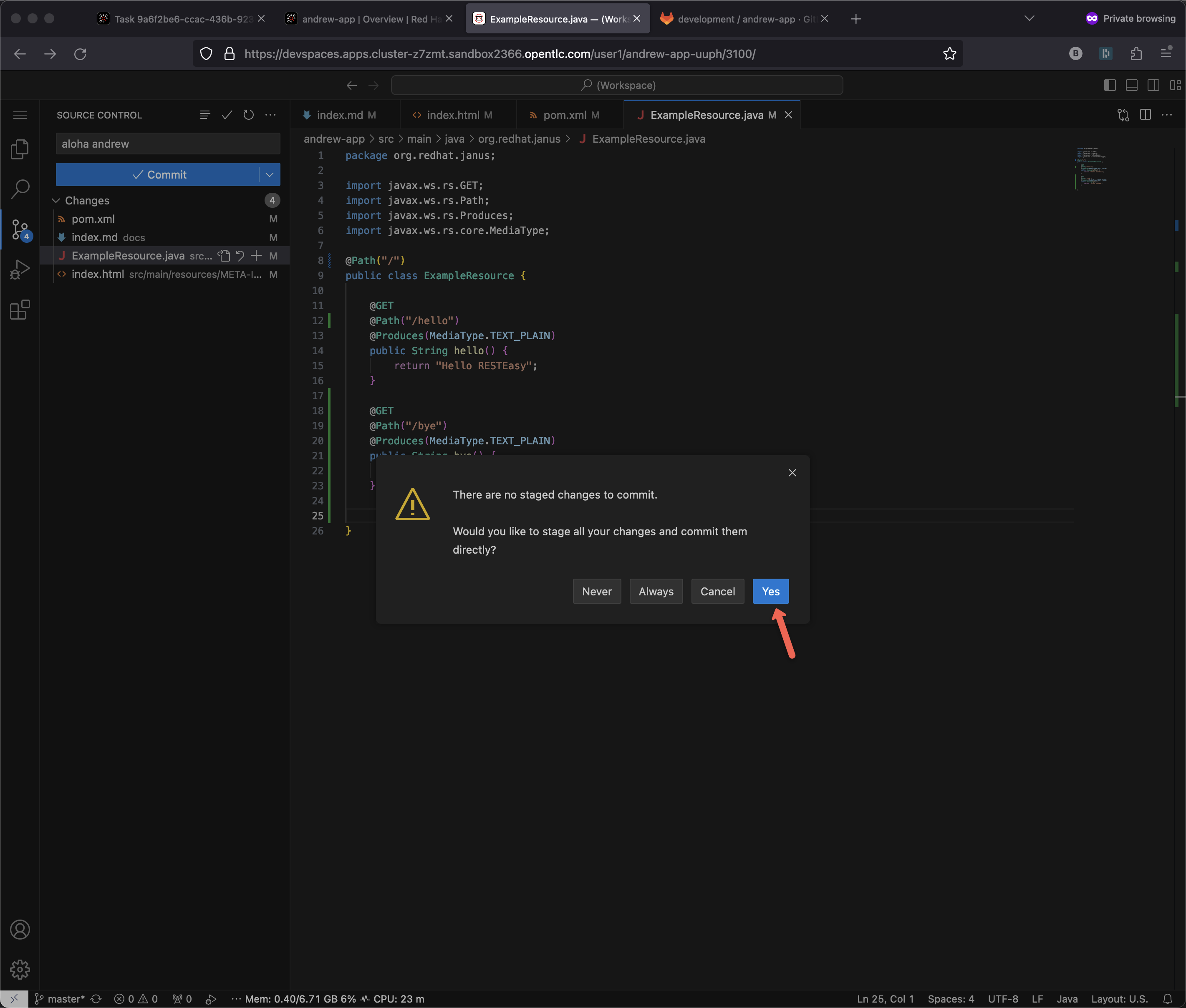The width and height of the screenshot is (1186, 1008).
Task: Open the Manage gear icon
Action: tap(20, 969)
